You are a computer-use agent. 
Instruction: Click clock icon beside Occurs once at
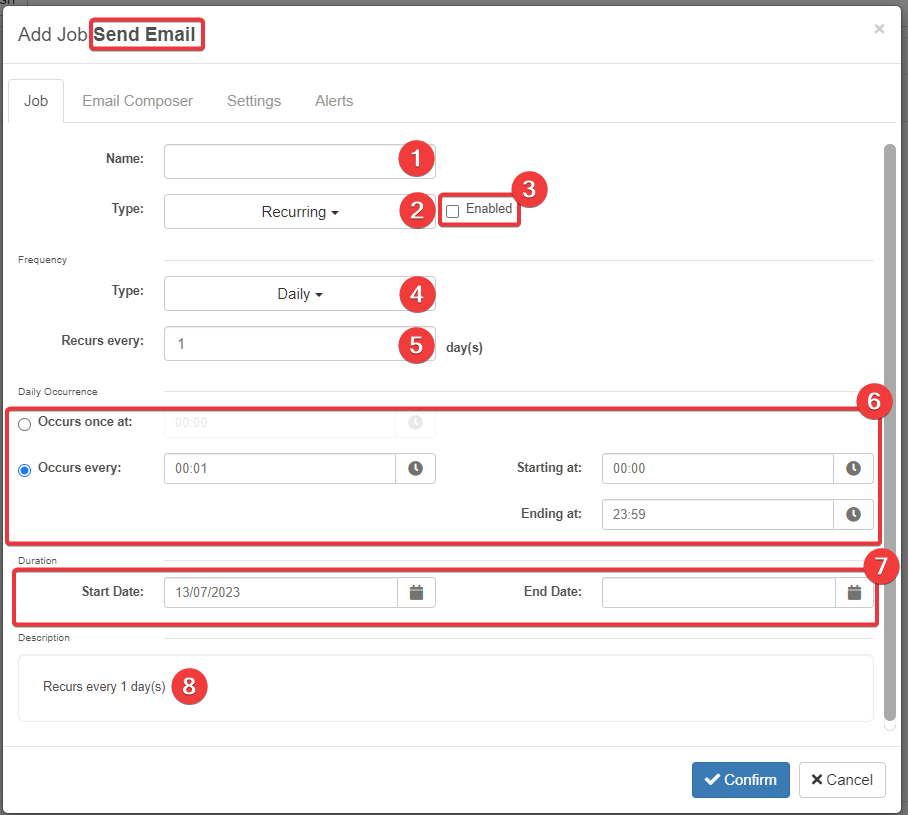(415, 423)
